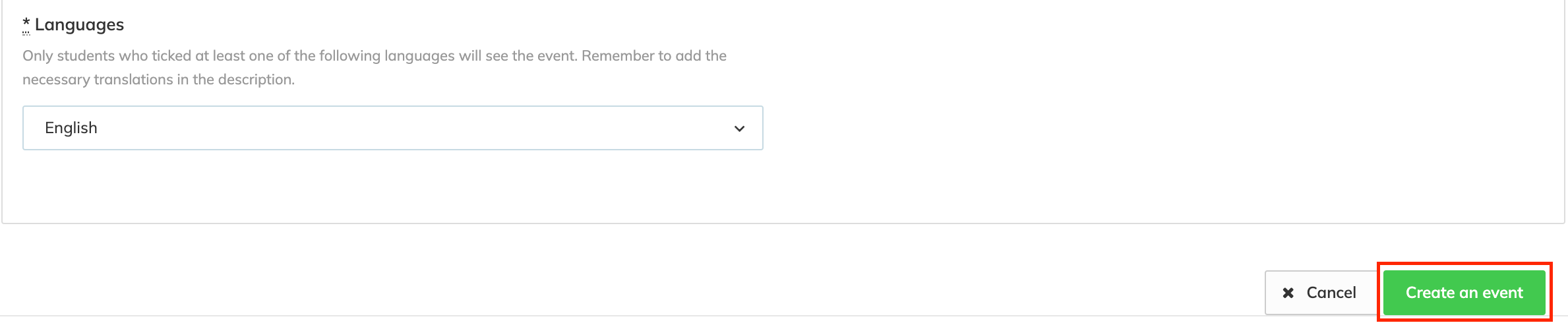Image resolution: width=1568 pixels, height=327 pixels.
Task: Click the 'Cancel' text label
Action: (1331, 293)
